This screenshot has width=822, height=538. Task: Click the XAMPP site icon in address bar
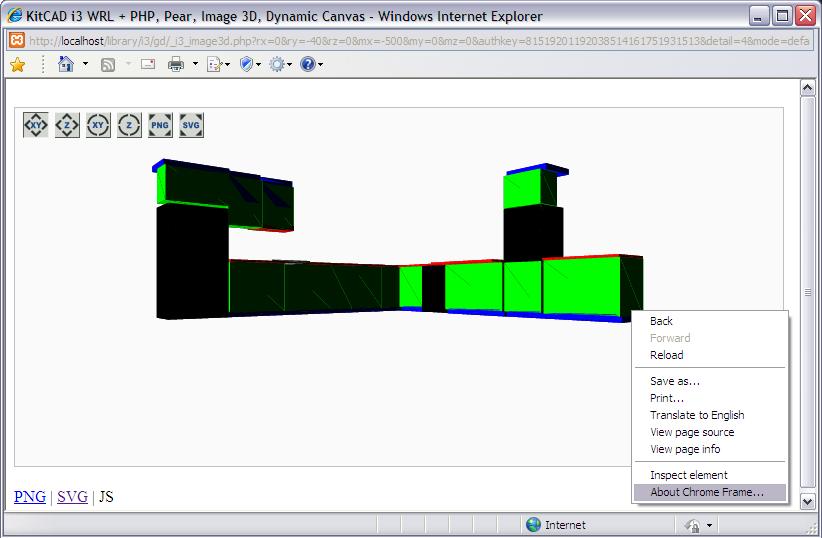[x=17, y=40]
